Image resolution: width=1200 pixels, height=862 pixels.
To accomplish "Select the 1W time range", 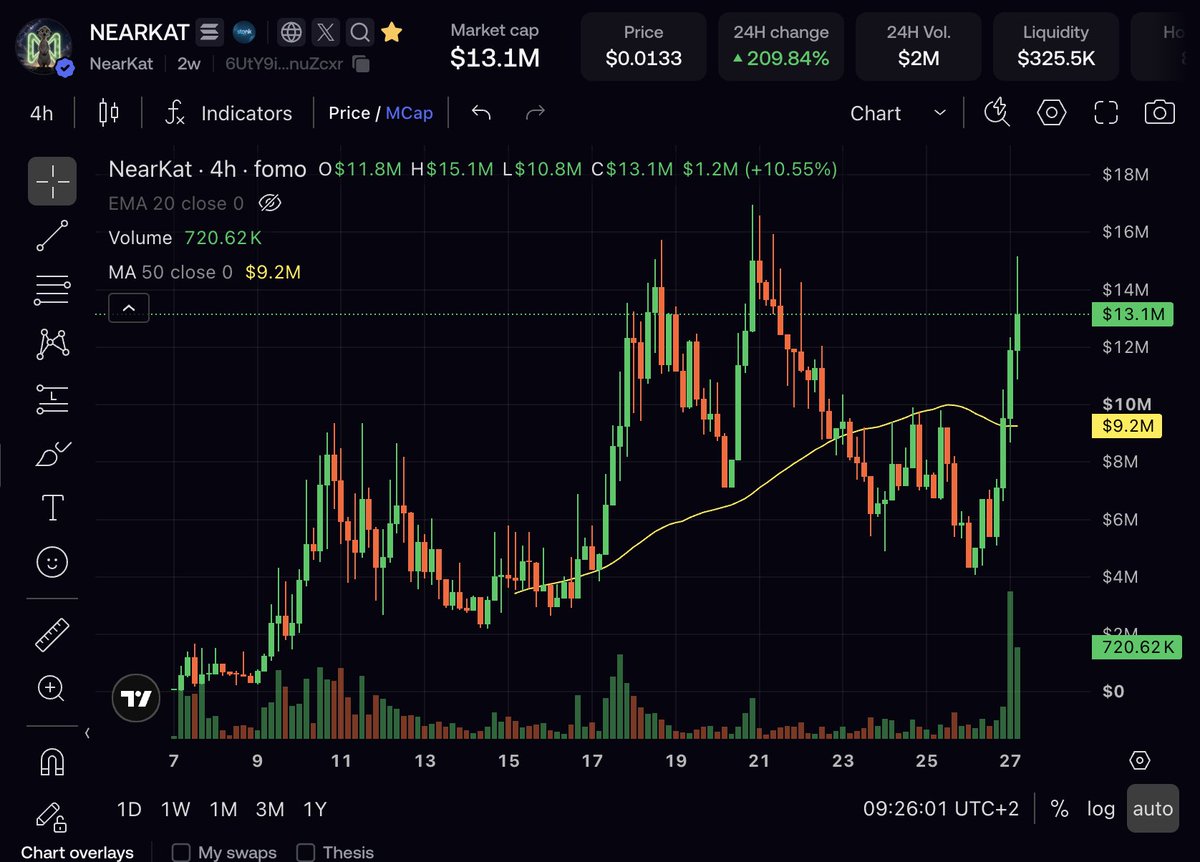I will [176, 809].
